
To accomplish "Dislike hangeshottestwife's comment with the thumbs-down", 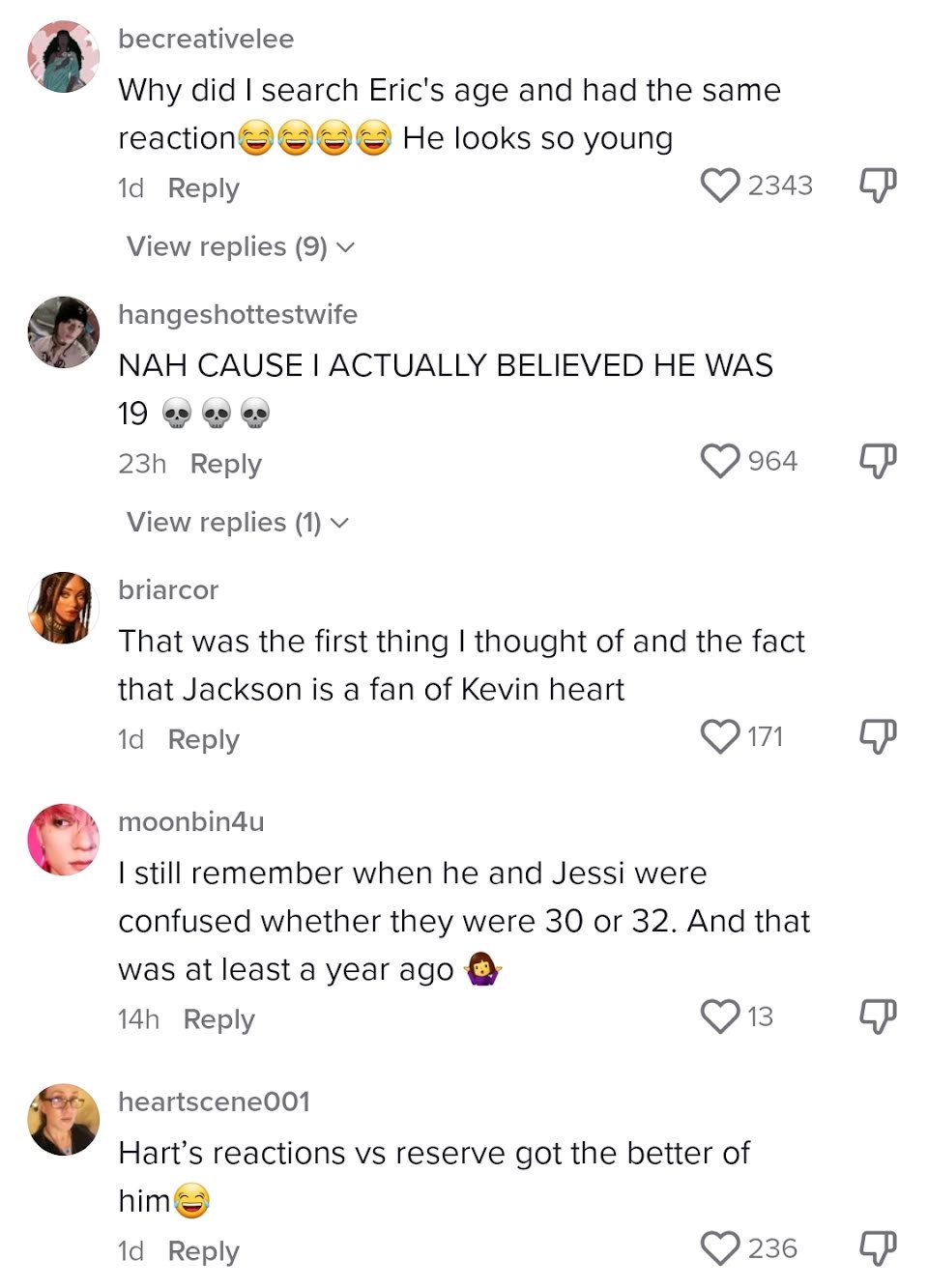I will click(x=878, y=461).
